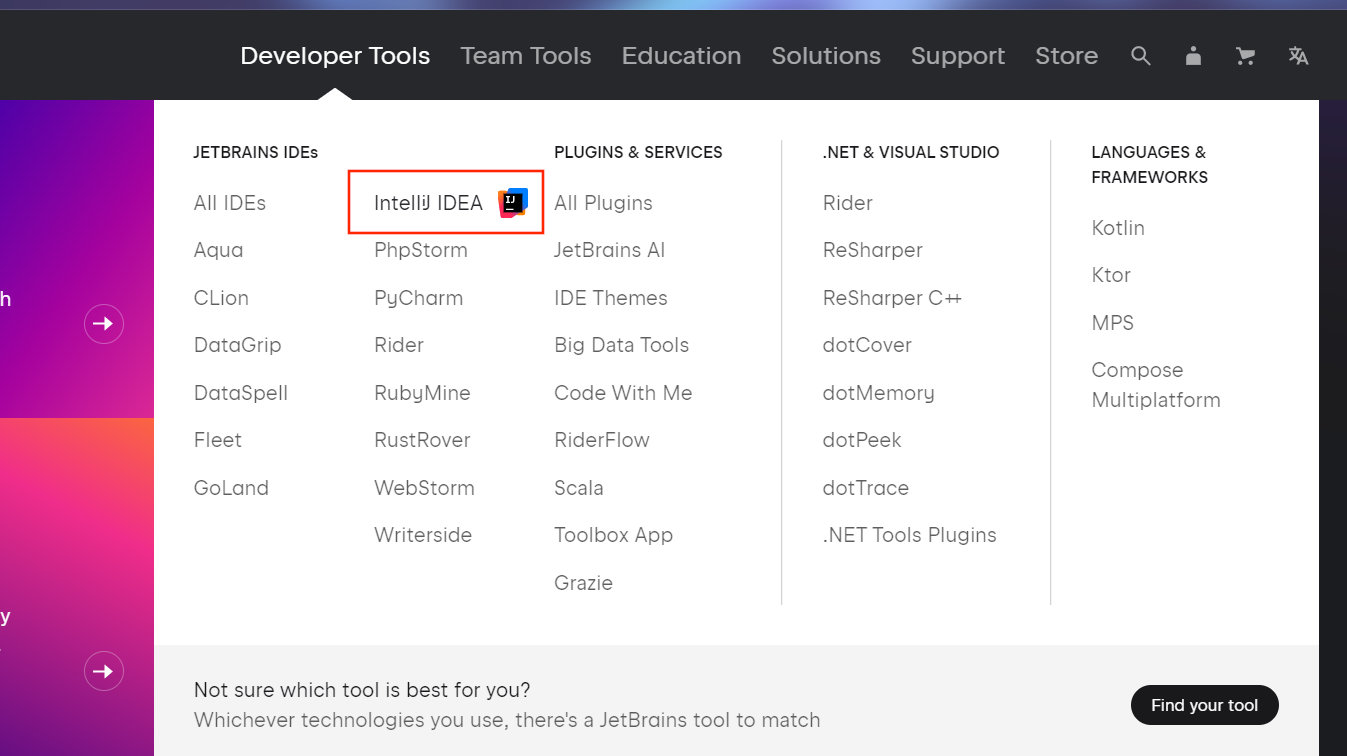
Task: Choose DataGrip in JetBrains IDEs
Action: pyautogui.click(x=238, y=345)
